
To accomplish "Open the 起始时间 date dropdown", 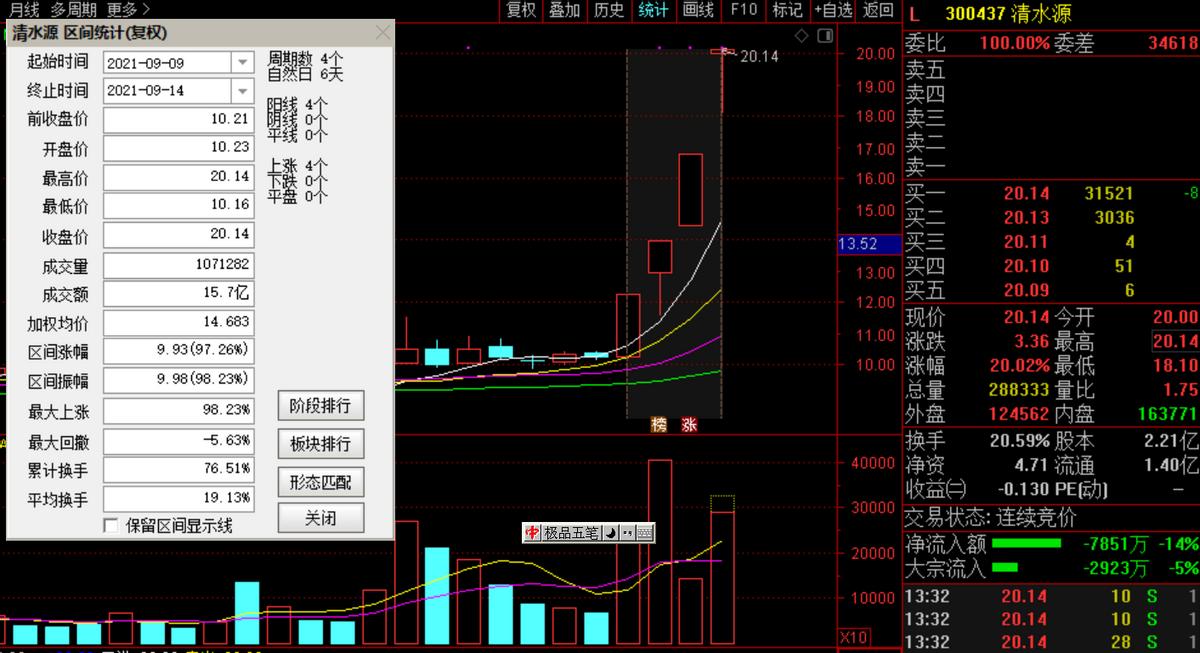I will point(241,61).
